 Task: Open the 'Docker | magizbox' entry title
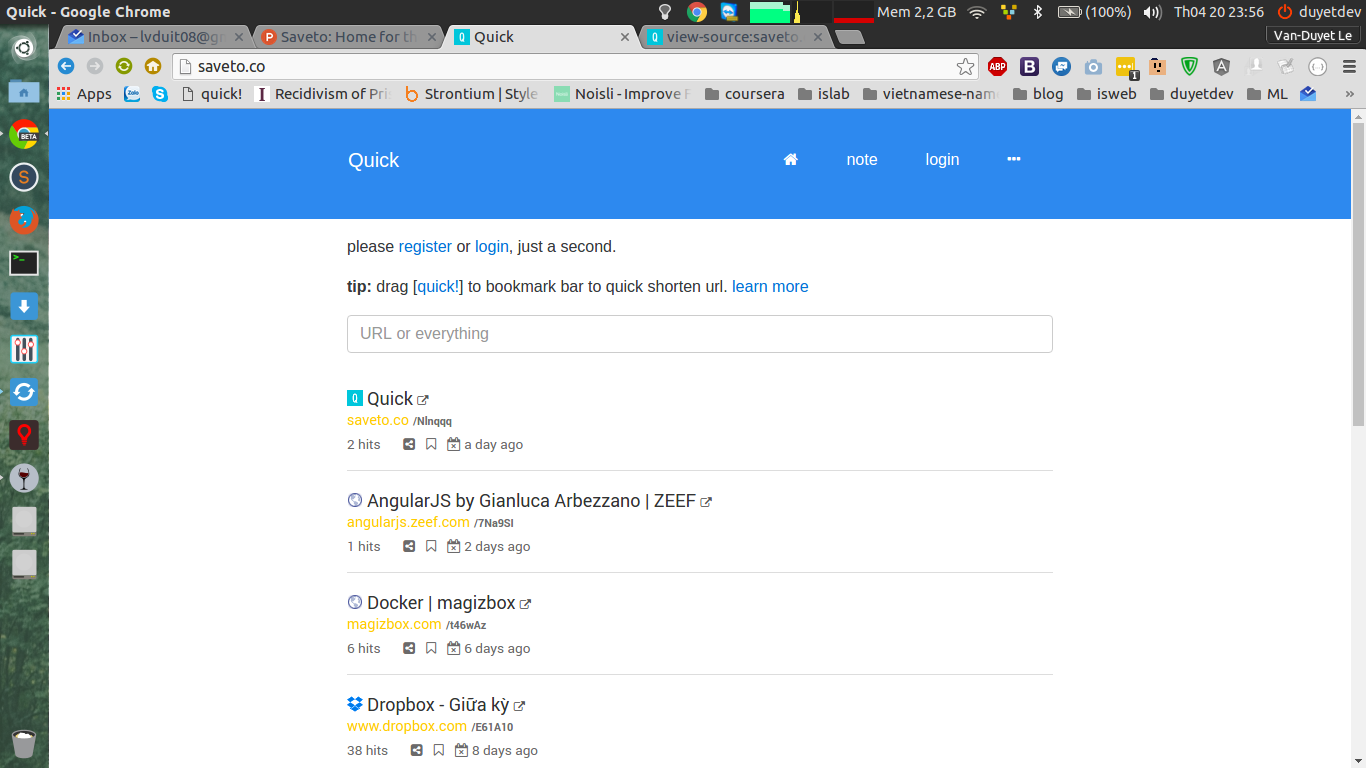(441, 603)
